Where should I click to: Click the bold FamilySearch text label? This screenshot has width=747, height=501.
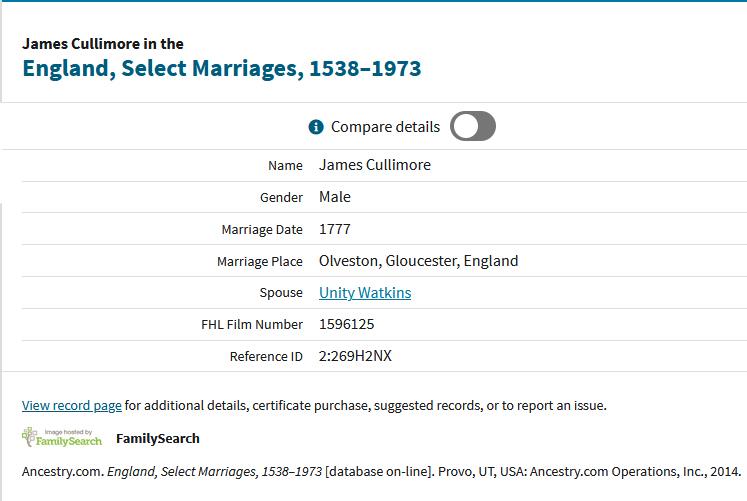pos(158,438)
